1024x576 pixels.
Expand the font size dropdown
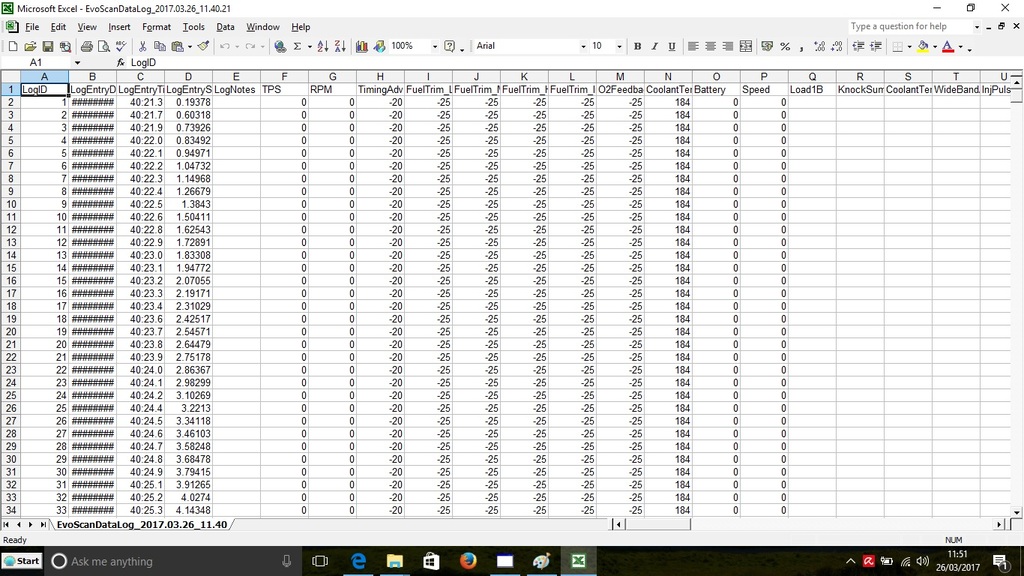pyautogui.click(x=618, y=46)
